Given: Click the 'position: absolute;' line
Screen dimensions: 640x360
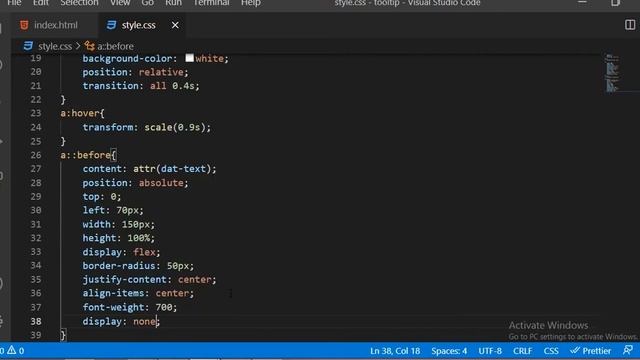Looking at the screenshot, I should (x=135, y=183).
